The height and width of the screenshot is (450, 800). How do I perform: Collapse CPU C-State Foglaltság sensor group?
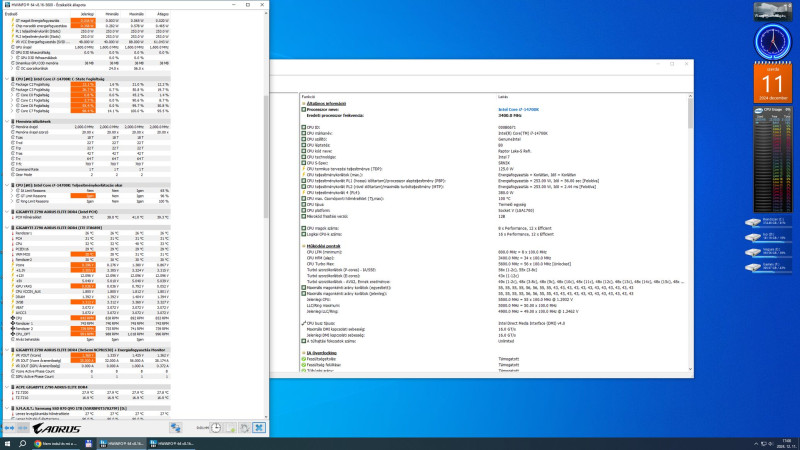[x=7, y=79]
